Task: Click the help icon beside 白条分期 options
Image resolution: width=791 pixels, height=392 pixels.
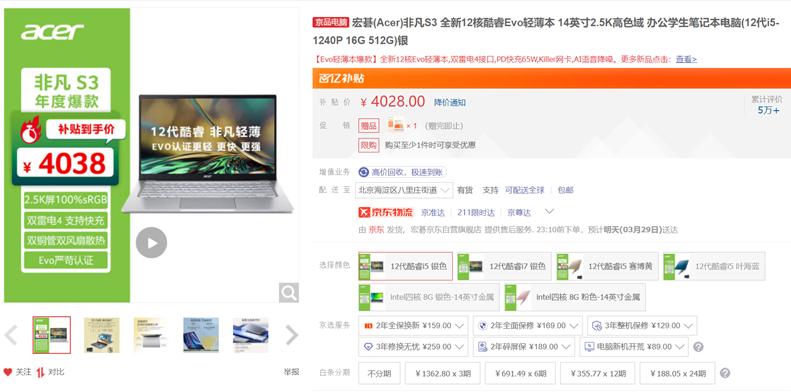Action: pyautogui.click(x=725, y=373)
